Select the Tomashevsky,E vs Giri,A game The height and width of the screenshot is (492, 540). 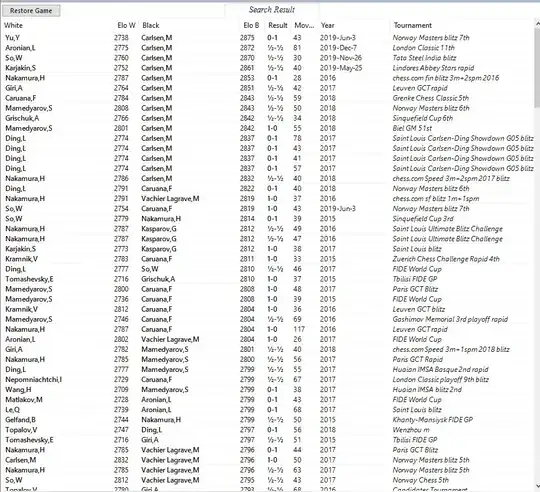pos(267,440)
